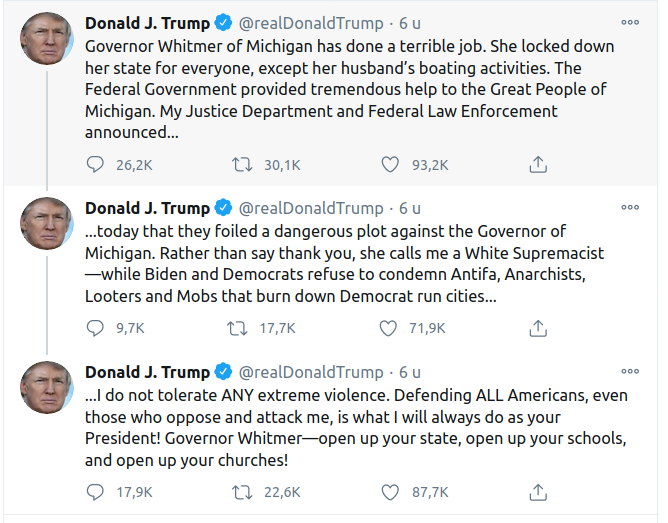Reply to the second tweet with 9,7K replies
The width and height of the screenshot is (668, 523).
click(95, 328)
